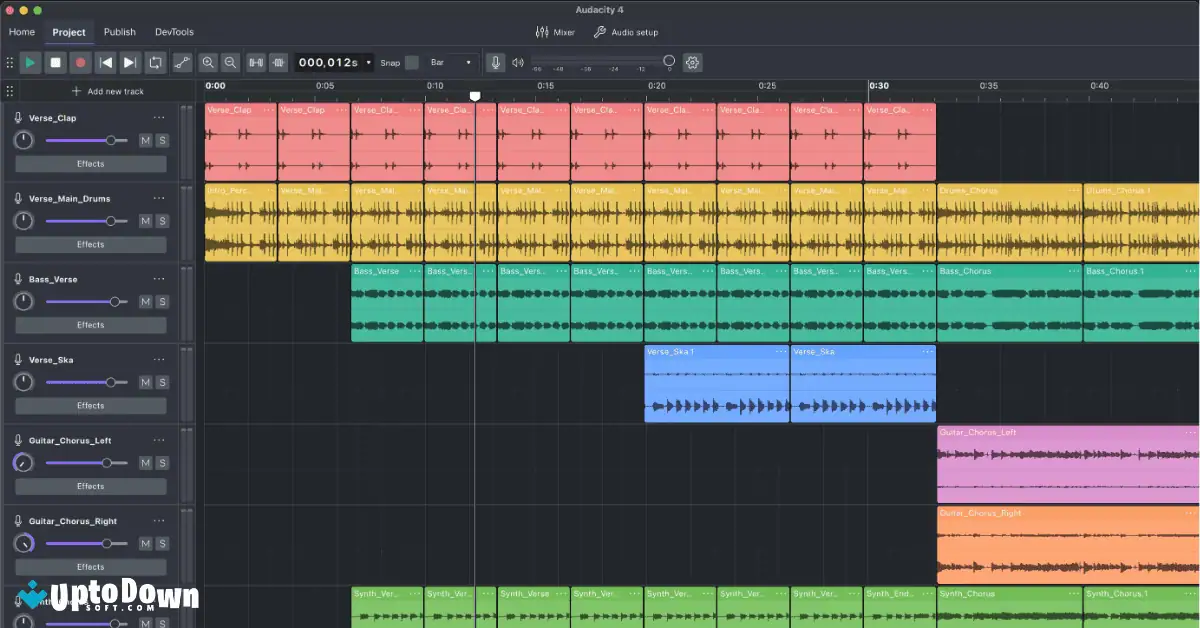Click the Zoom Out magnifier icon
This screenshot has height=628, width=1200.
(x=229, y=62)
